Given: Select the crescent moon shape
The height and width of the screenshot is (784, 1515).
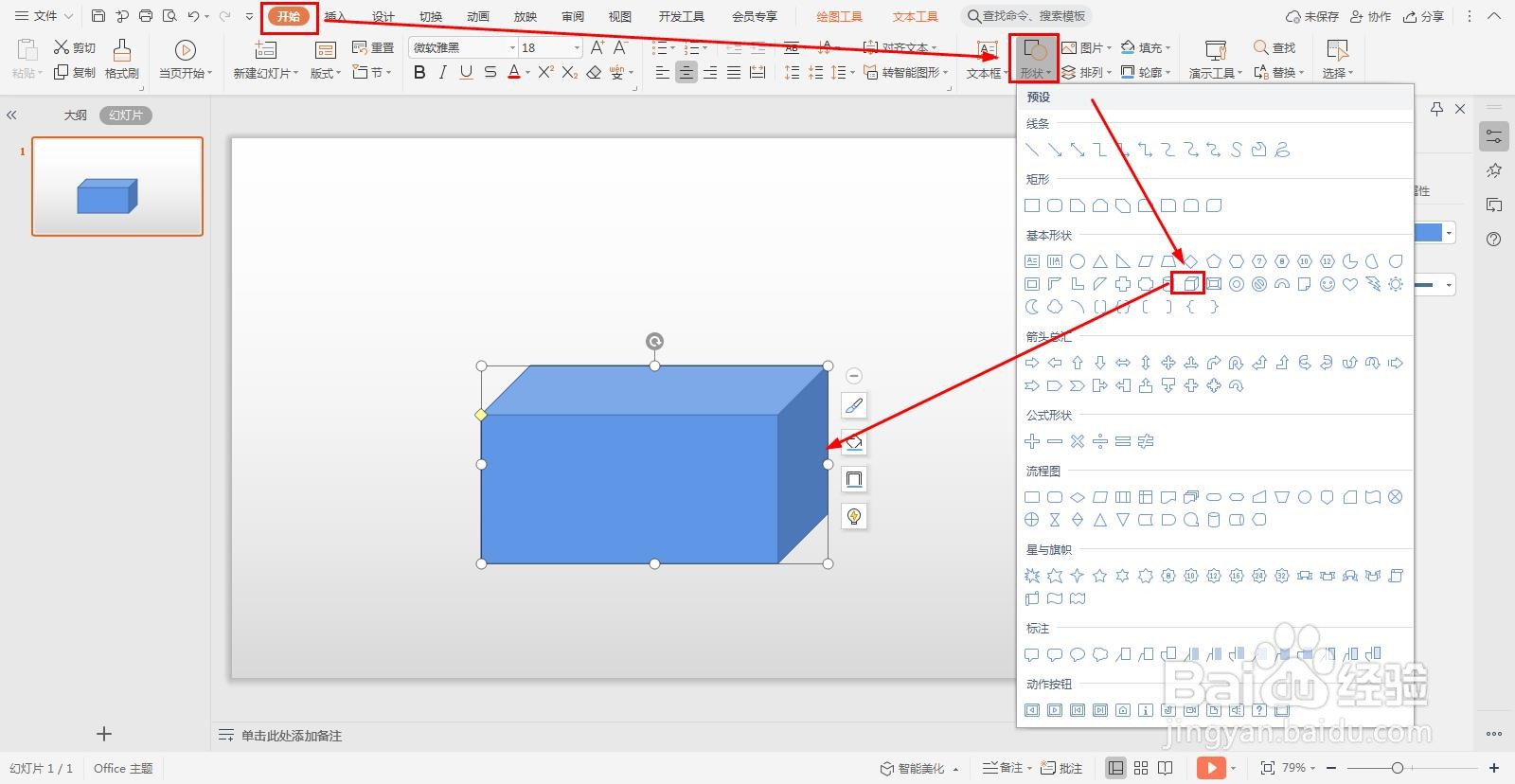Looking at the screenshot, I should coord(1032,307).
